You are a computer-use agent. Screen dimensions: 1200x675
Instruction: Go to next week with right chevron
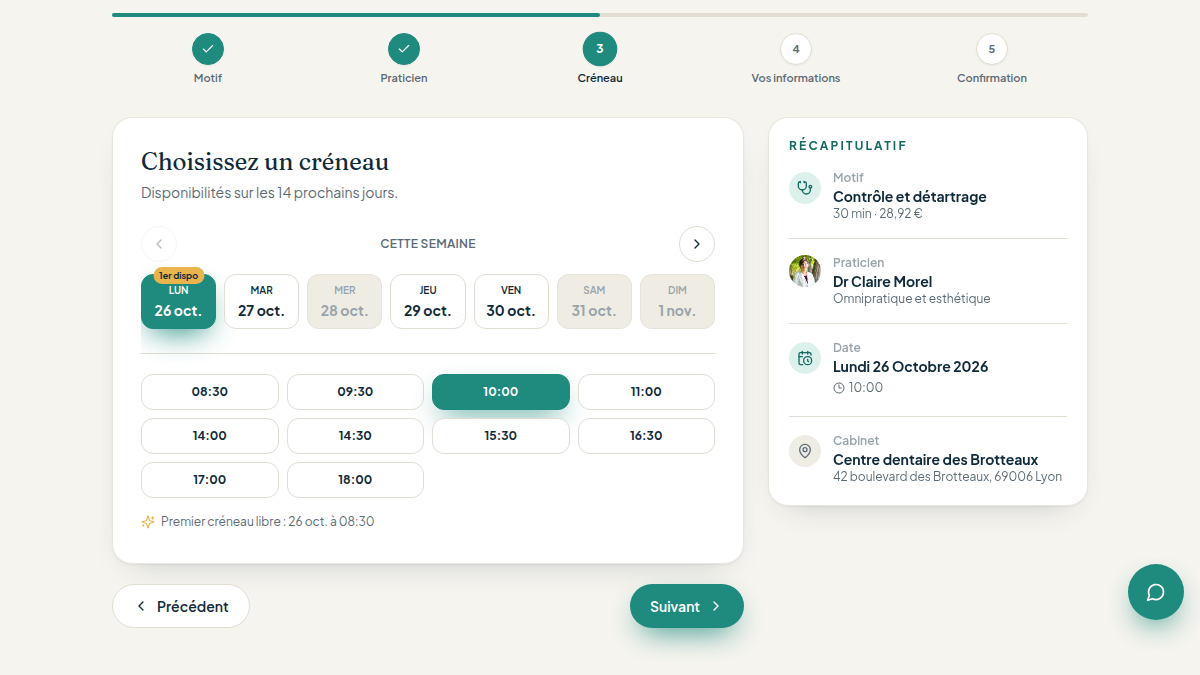(x=697, y=244)
